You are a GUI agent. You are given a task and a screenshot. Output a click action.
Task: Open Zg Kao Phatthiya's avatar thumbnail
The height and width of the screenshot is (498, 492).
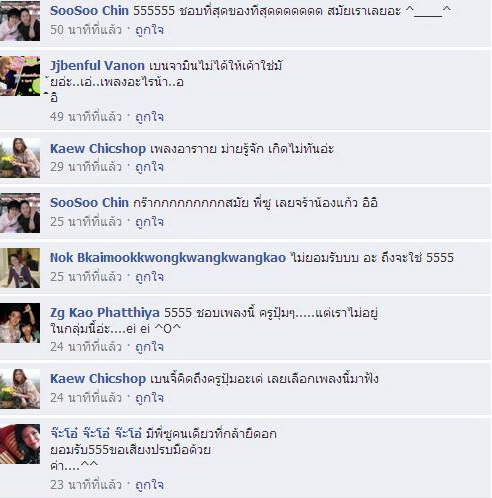(x=20, y=323)
